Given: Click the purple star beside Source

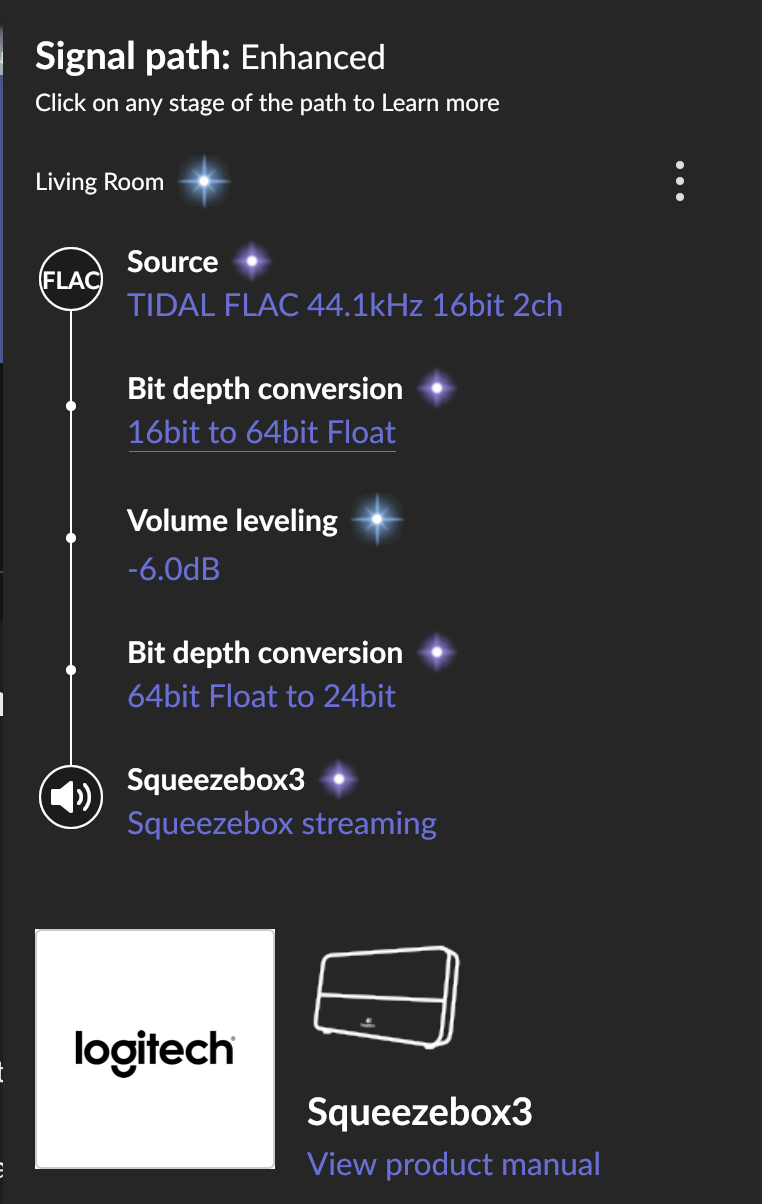Looking at the screenshot, I should pos(251,261).
